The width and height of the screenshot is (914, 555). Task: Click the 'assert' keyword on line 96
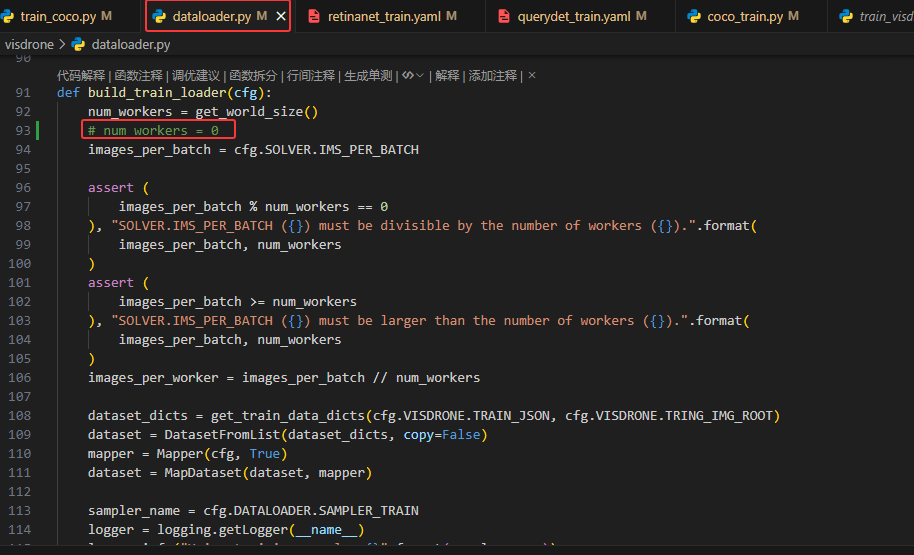pos(111,188)
